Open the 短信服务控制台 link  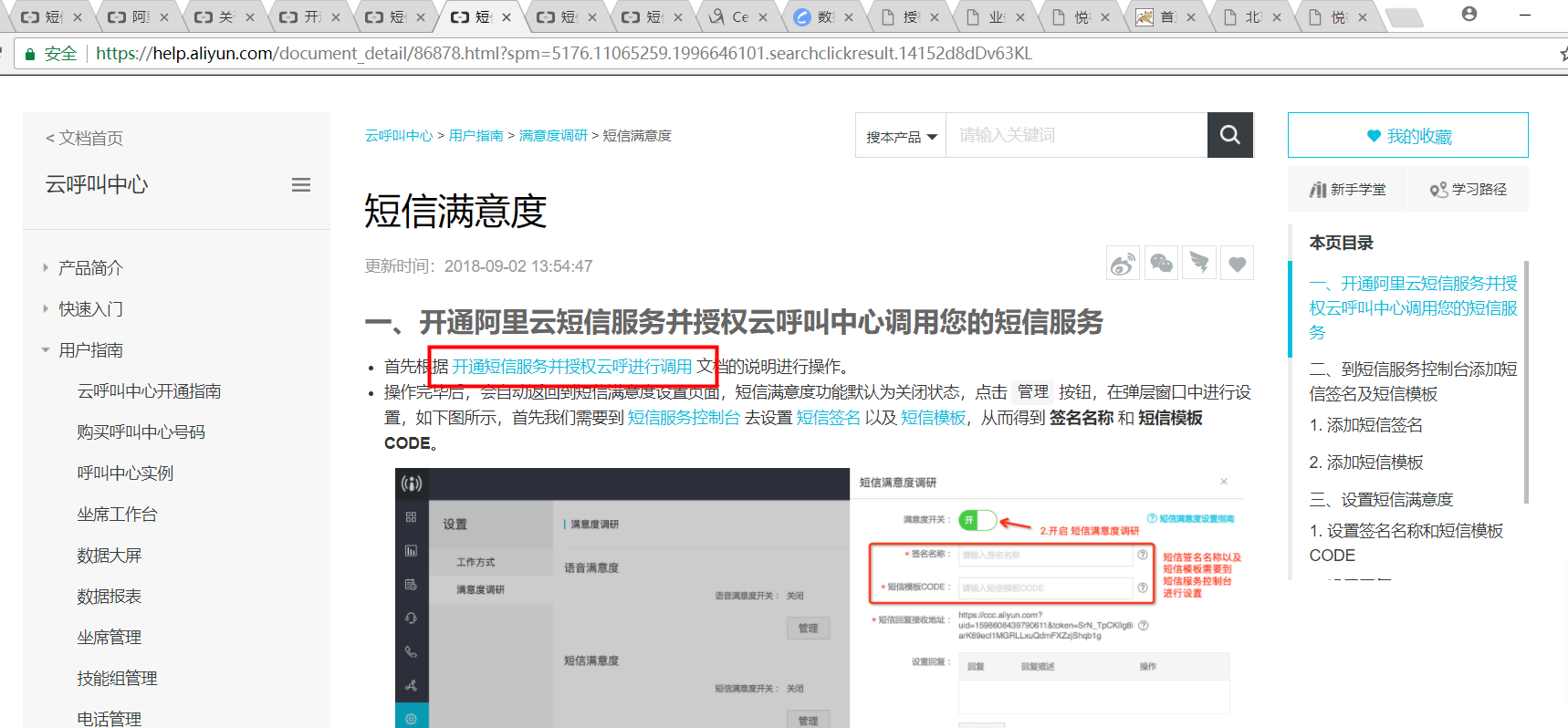coord(684,417)
